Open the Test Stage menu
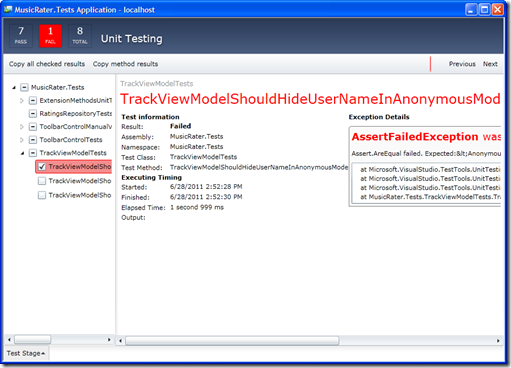Viewport: 511px width, 368px height. 26,353
